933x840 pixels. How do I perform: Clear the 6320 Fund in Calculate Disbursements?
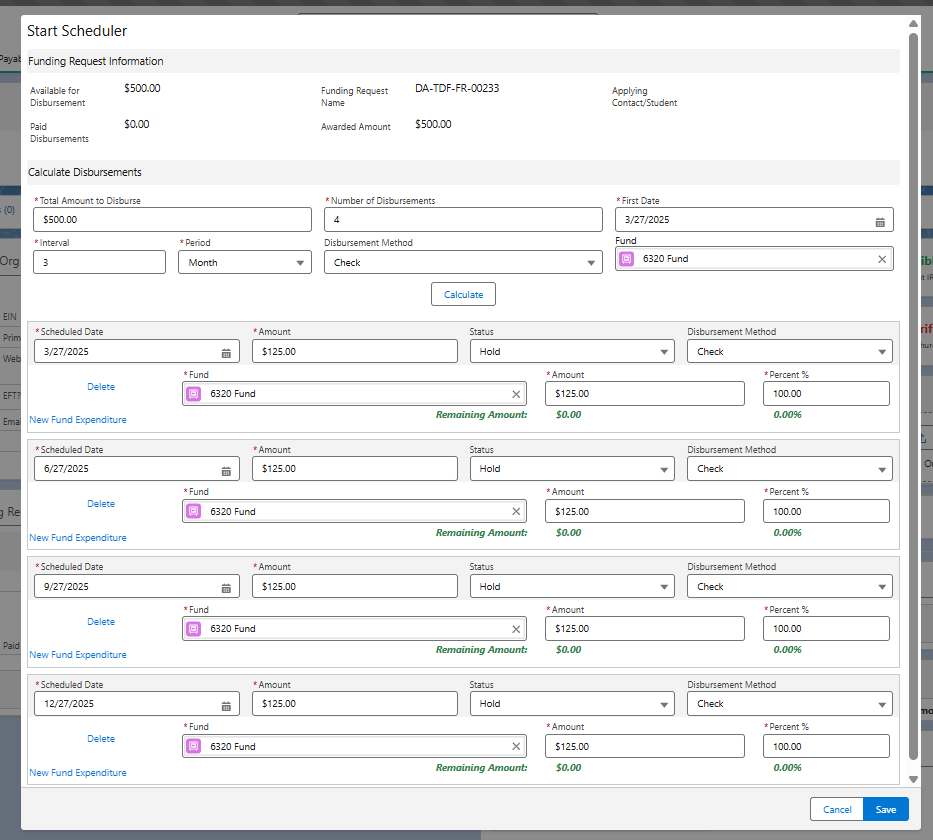(882, 259)
